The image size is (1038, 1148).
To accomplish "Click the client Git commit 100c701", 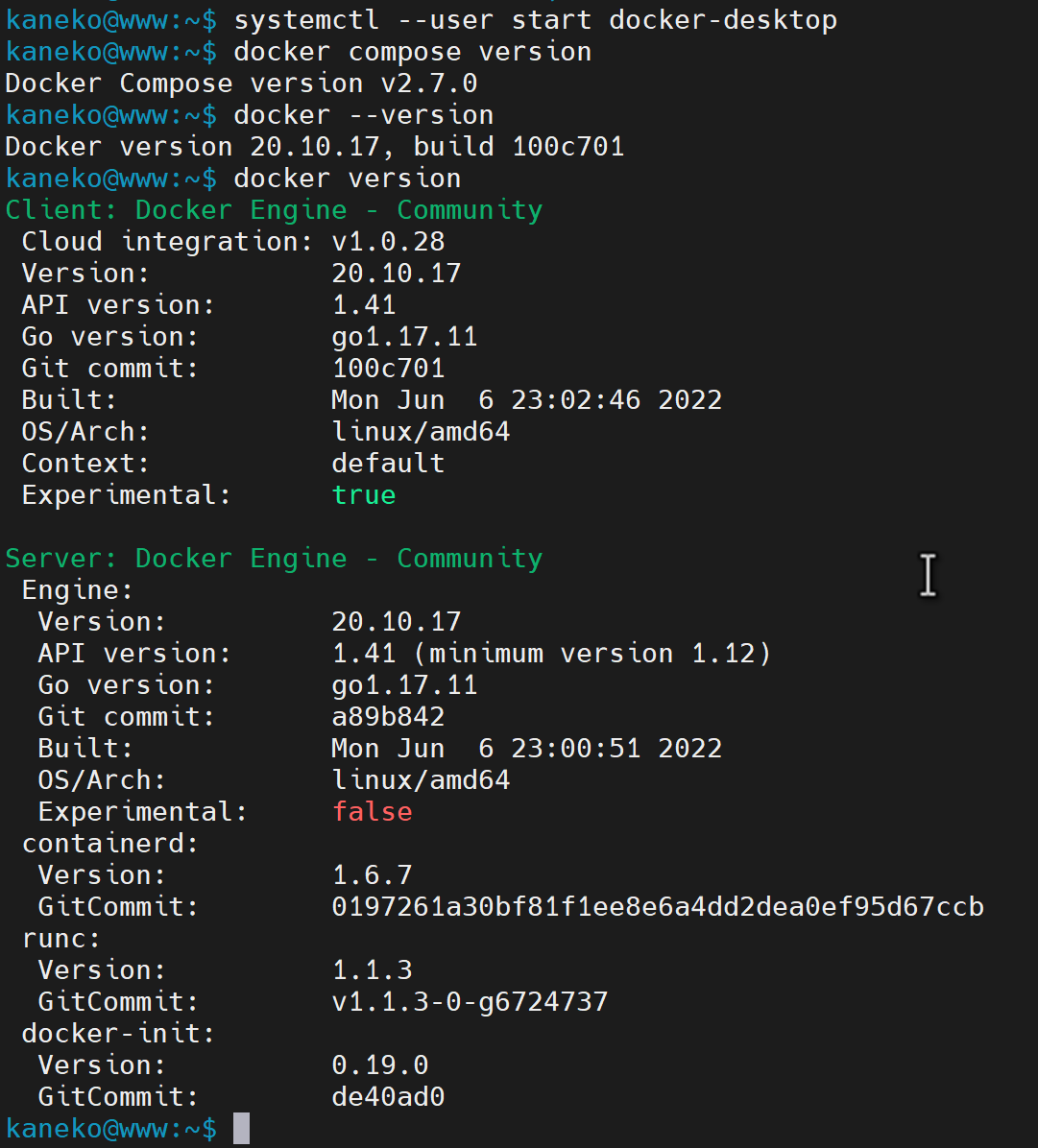I will [x=388, y=369].
